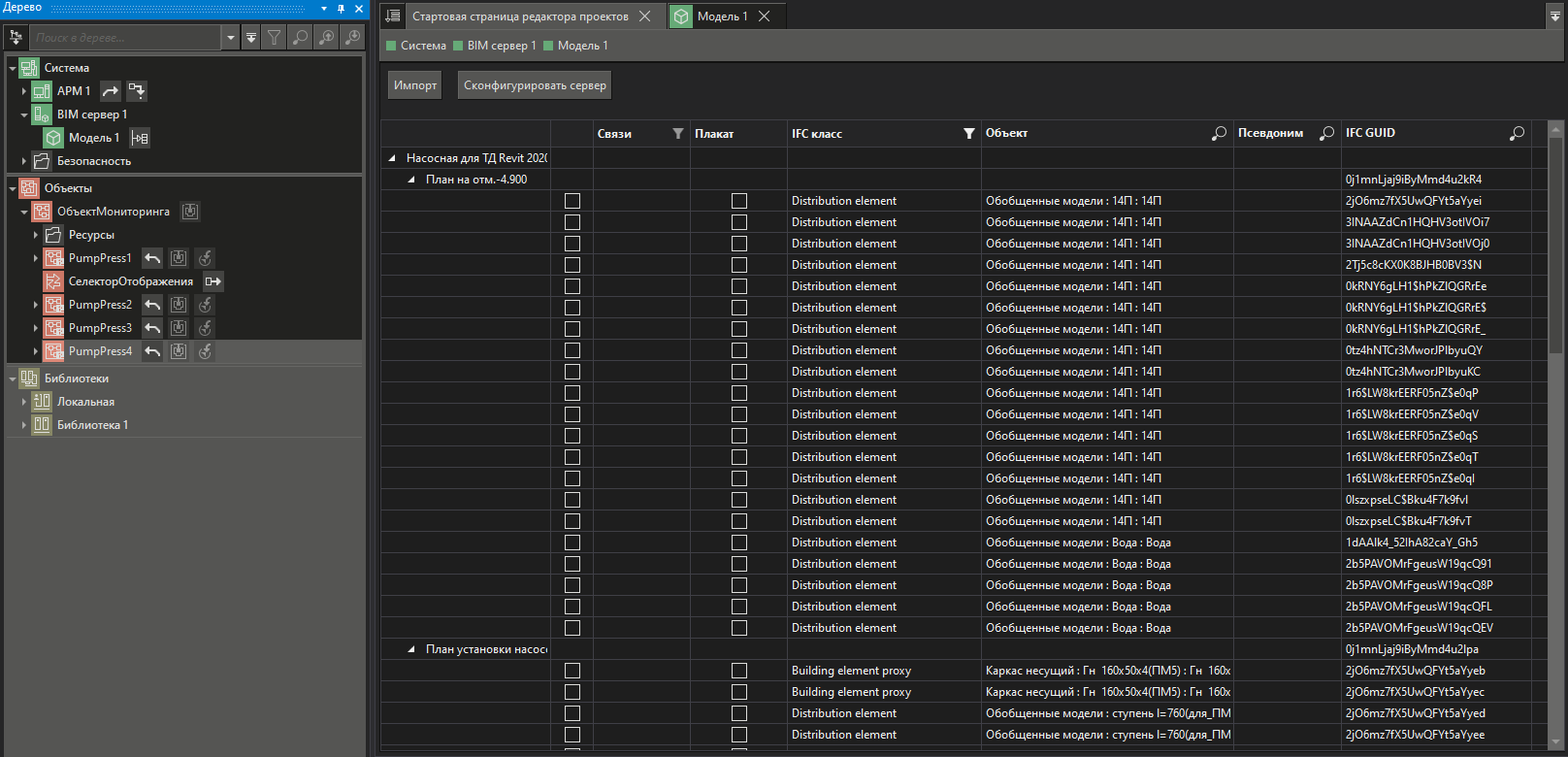Image resolution: width=1568 pixels, height=757 pixels.
Task: Expand the PumpPress3 node
Action: click(x=36, y=328)
